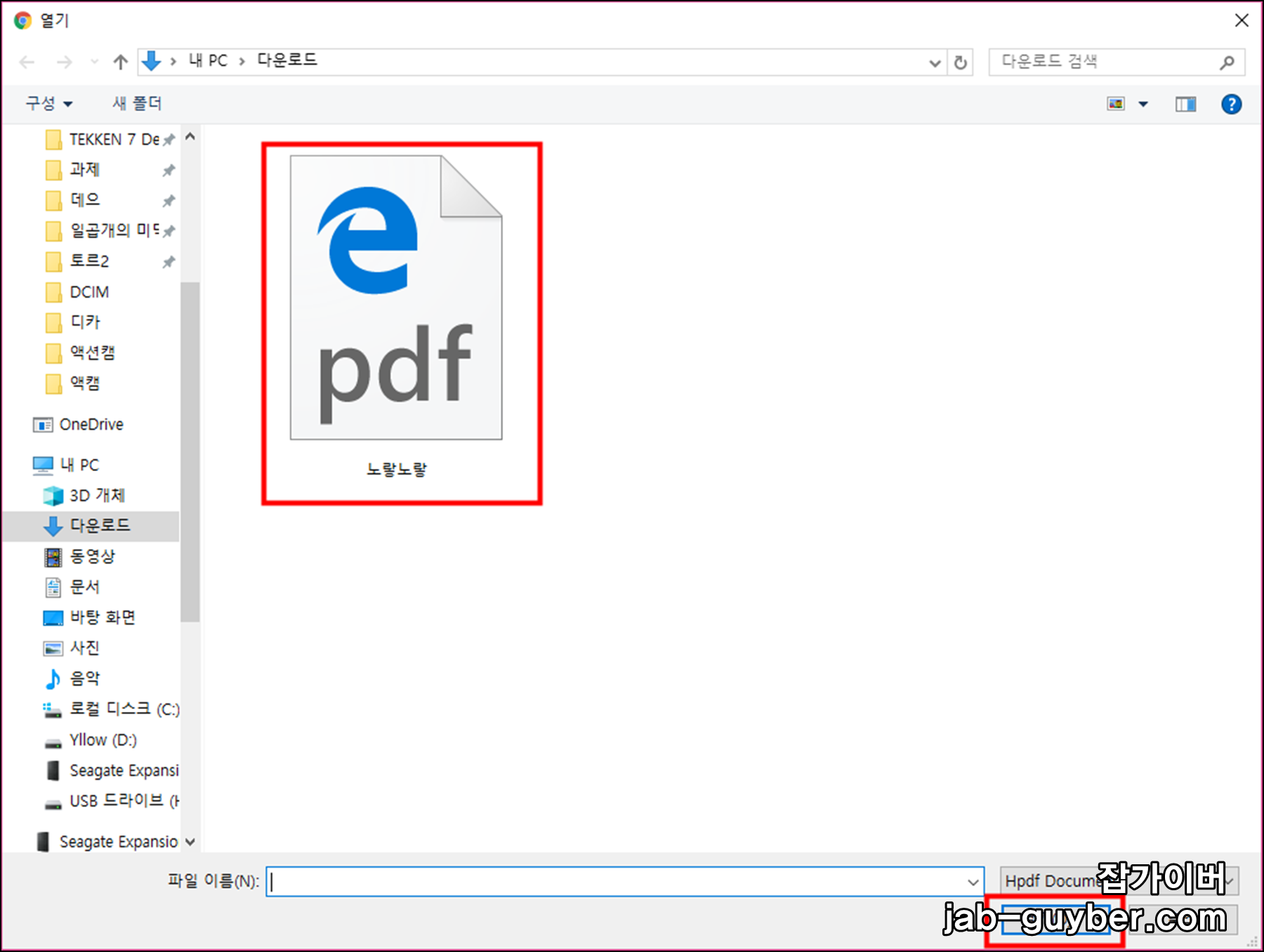The width and height of the screenshot is (1264, 952).
Task: Open 바탕 화면 in the tree
Action: [103, 618]
